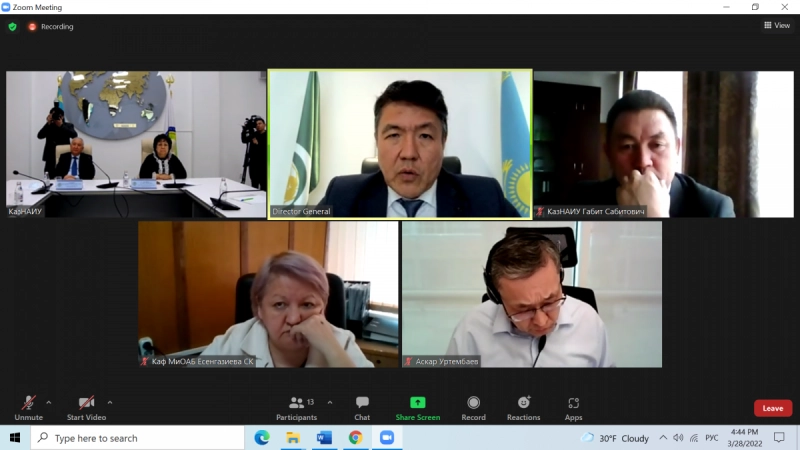Leave the meeting

773,408
